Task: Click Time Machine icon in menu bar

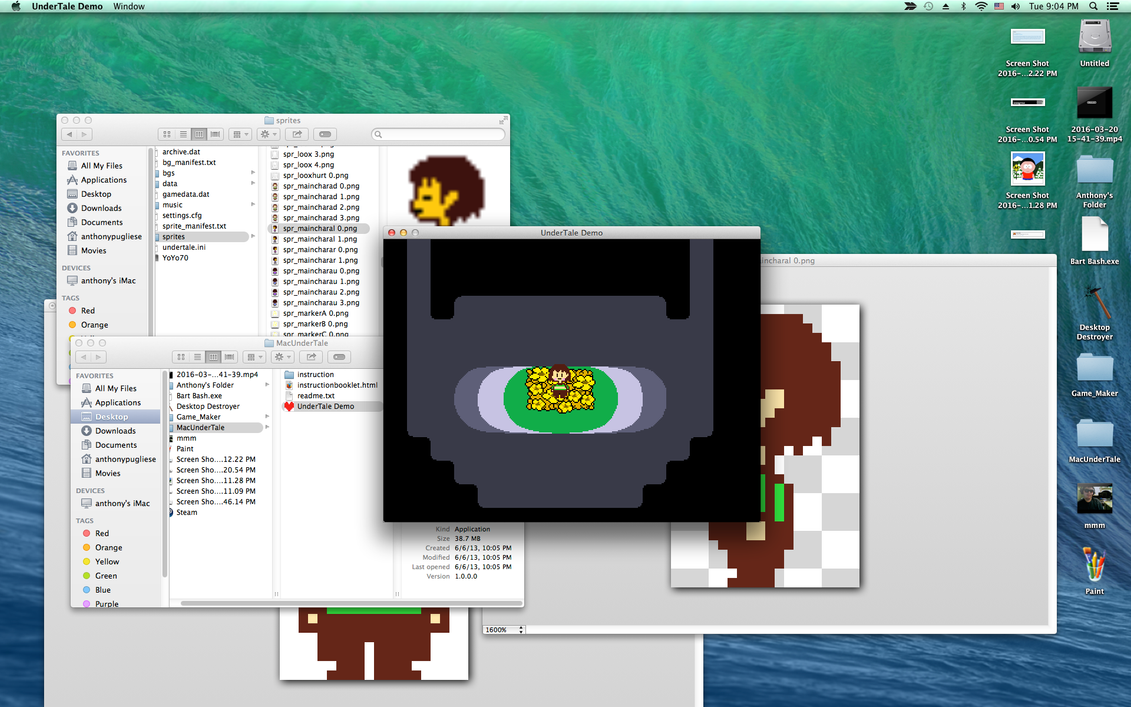Action: [928, 6]
